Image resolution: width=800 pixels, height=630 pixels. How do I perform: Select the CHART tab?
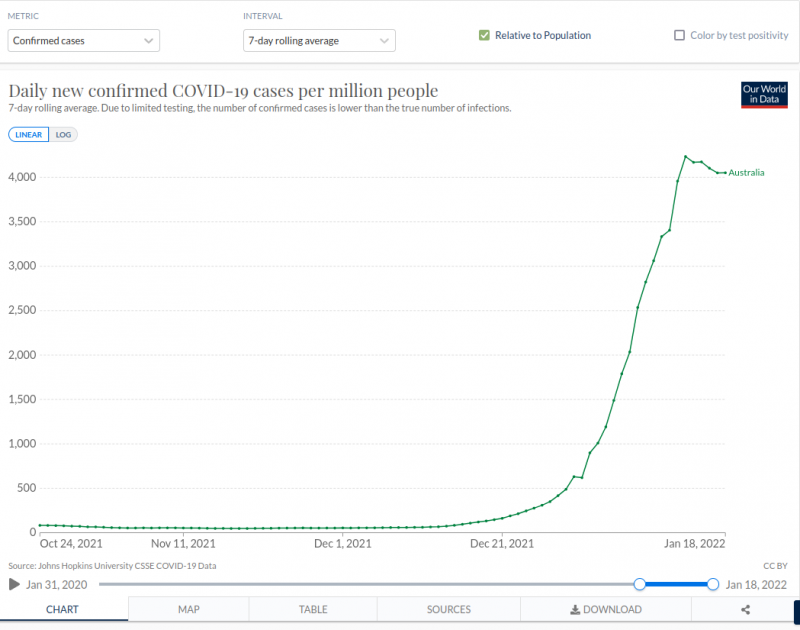(x=63, y=609)
